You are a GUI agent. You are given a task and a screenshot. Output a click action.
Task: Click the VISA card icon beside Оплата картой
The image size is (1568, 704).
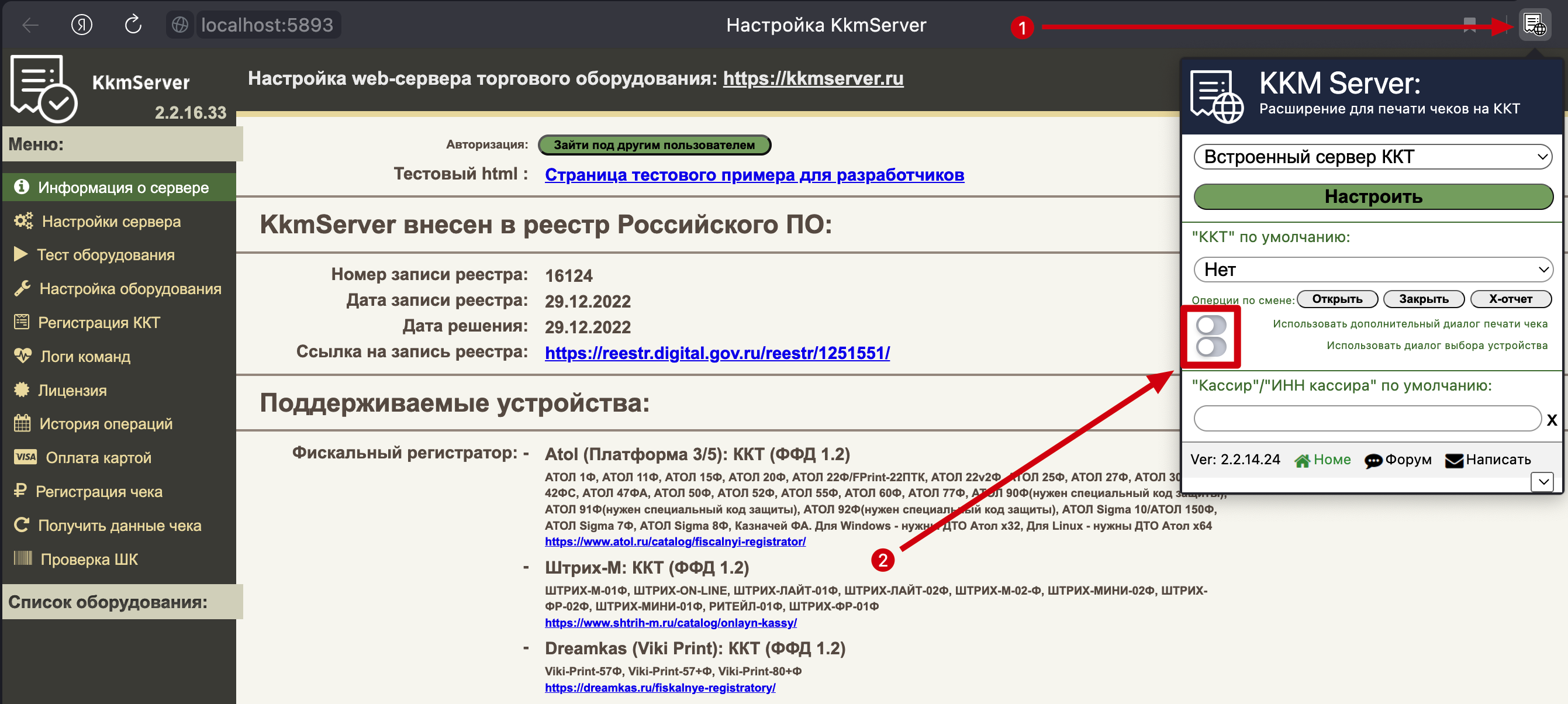pos(26,457)
